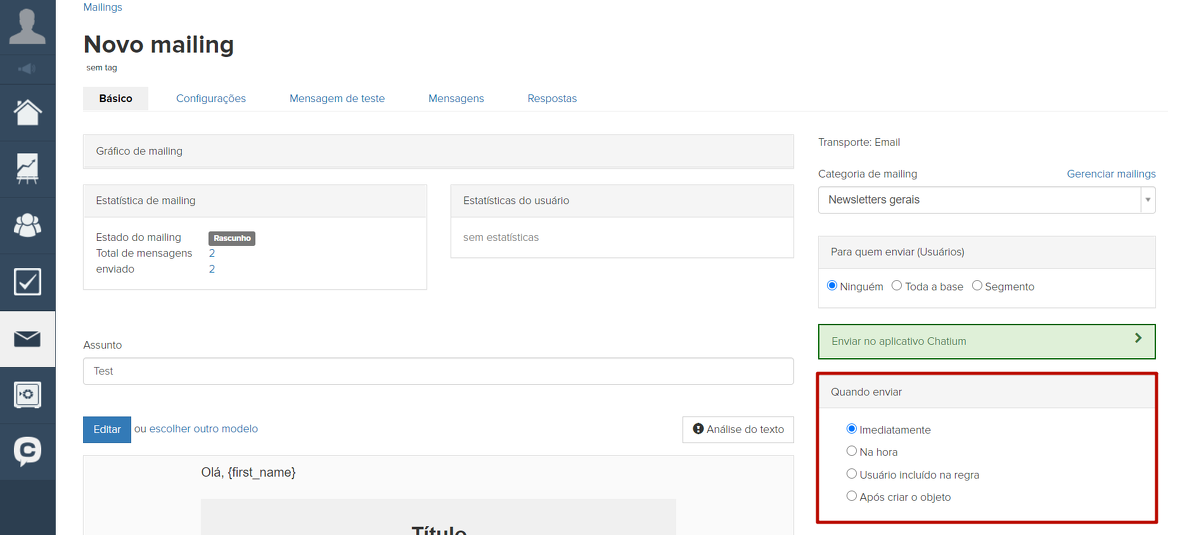Open the user profile avatar icon
The image size is (1199, 535).
click(x=27, y=26)
